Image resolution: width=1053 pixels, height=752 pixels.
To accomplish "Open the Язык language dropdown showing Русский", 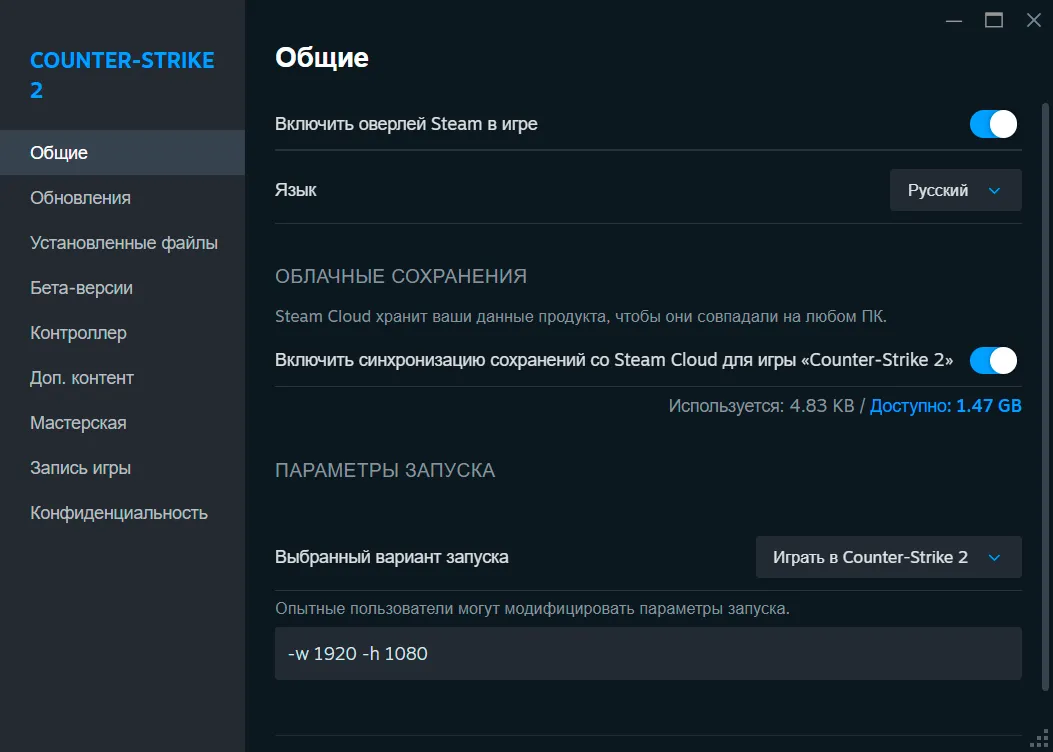I will tap(956, 190).
